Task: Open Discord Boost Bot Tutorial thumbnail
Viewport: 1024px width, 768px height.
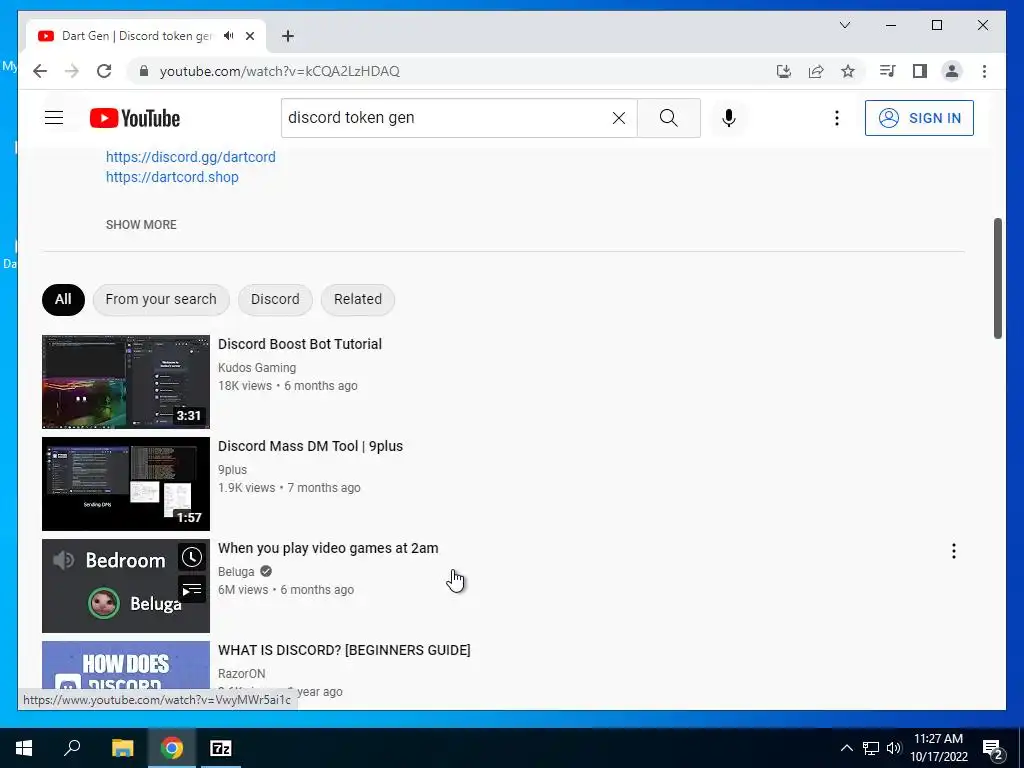Action: (x=126, y=382)
